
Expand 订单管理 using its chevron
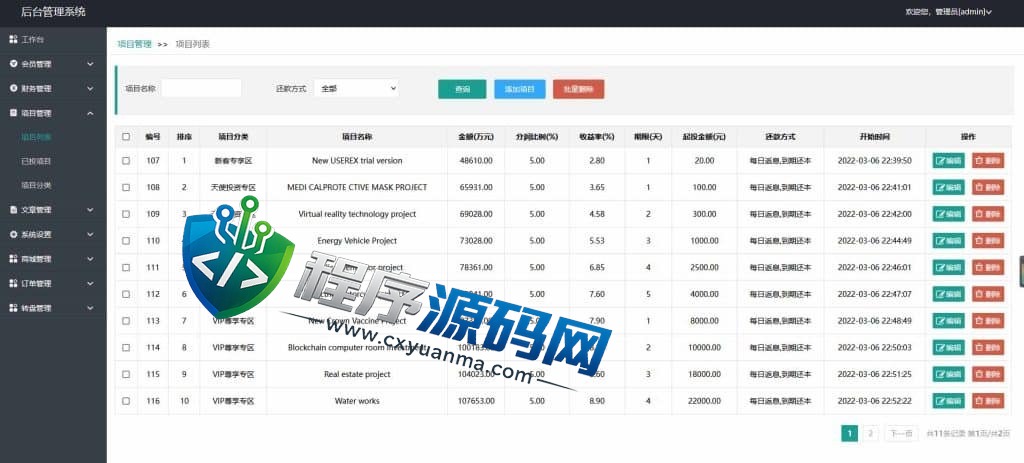coord(90,283)
